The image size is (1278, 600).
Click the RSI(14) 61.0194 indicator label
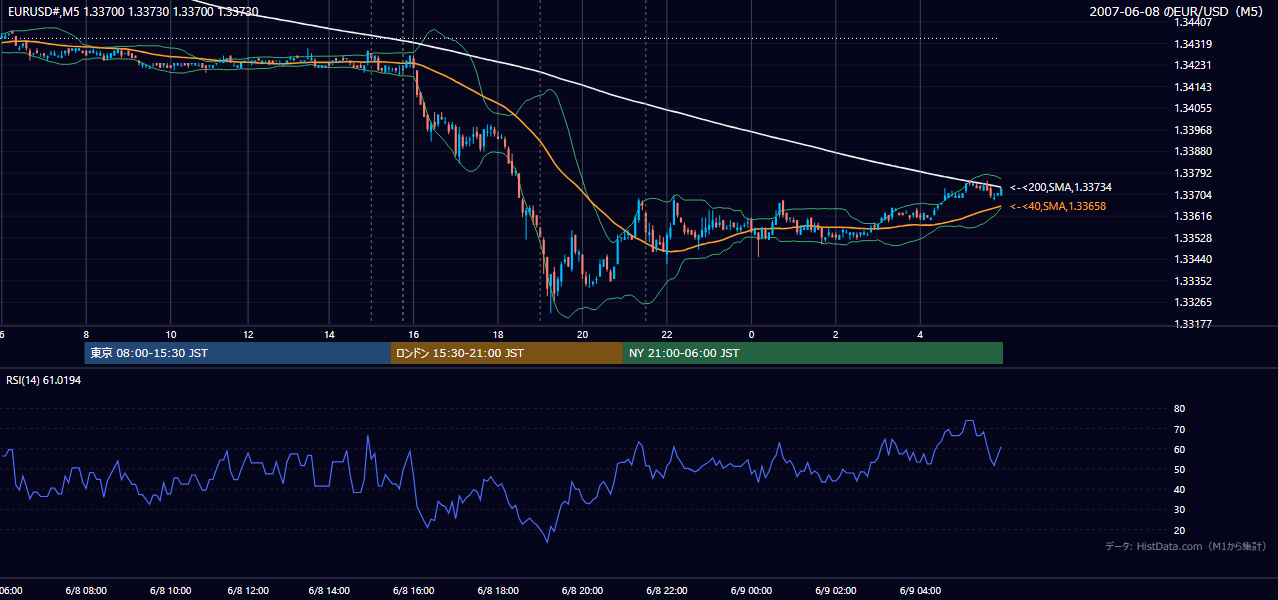[44, 380]
